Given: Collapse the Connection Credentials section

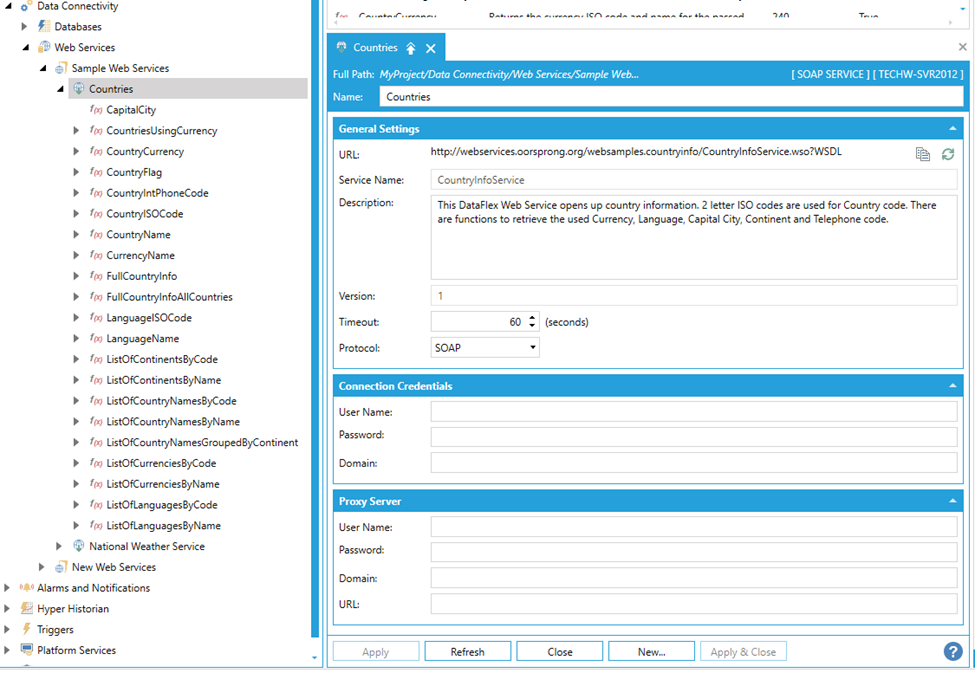Looking at the screenshot, I should click(952, 386).
